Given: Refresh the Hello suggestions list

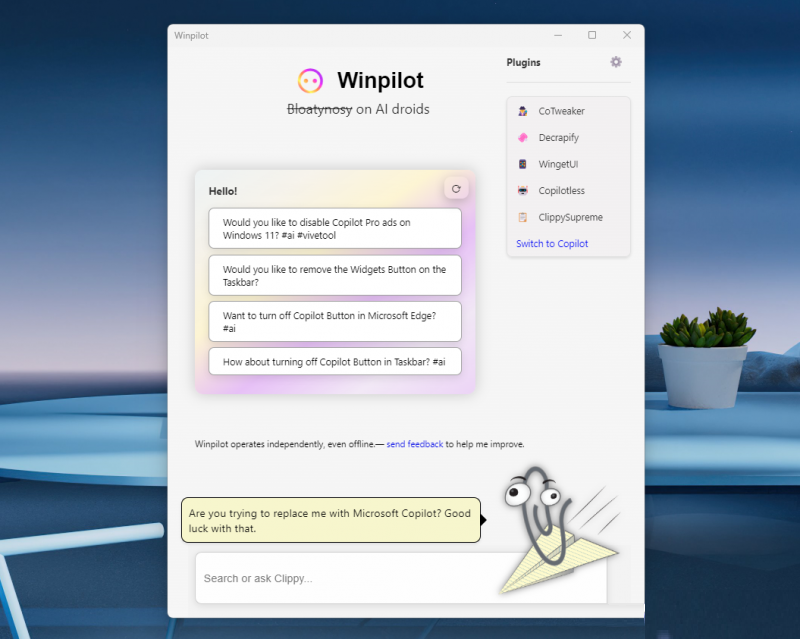Looking at the screenshot, I should [x=456, y=188].
